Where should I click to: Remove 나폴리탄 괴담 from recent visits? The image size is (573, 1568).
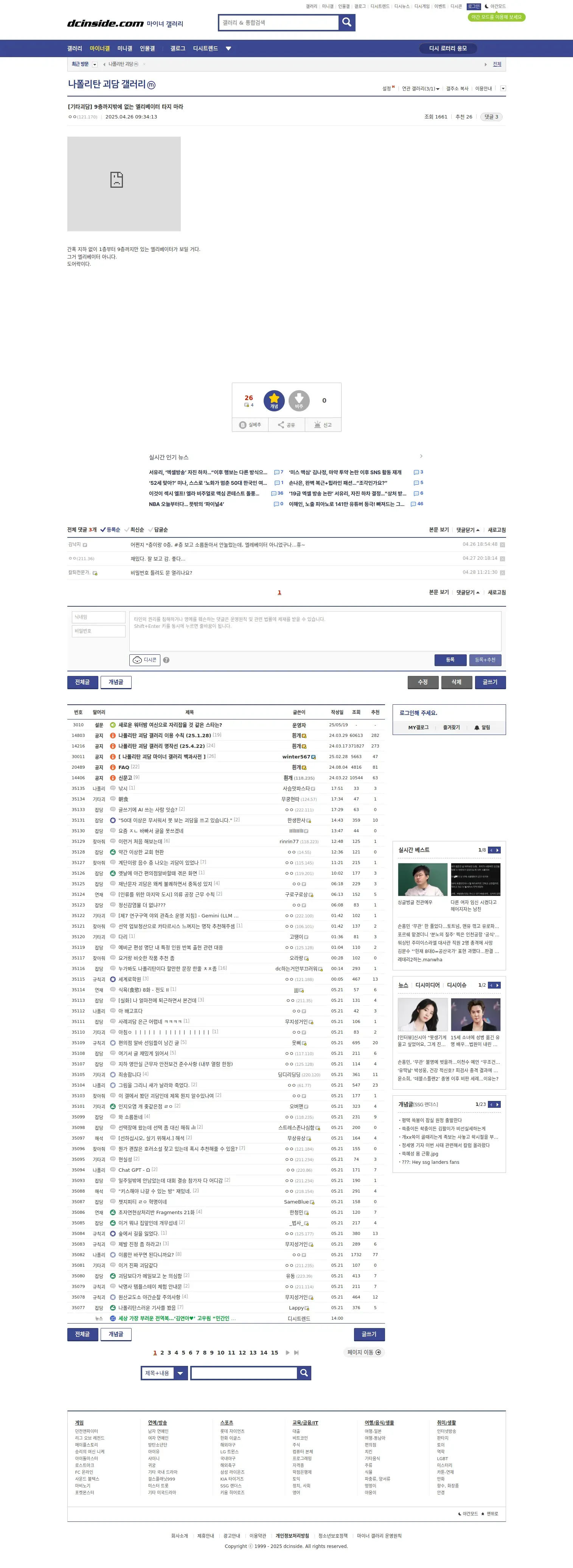point(144,64)
